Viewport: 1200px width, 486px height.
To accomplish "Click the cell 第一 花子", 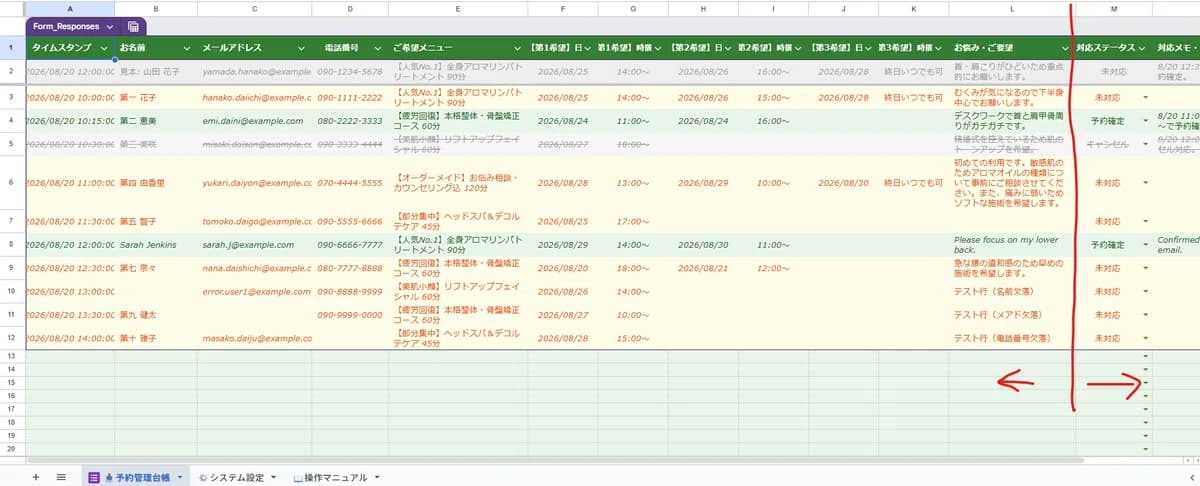I will 157,97.
